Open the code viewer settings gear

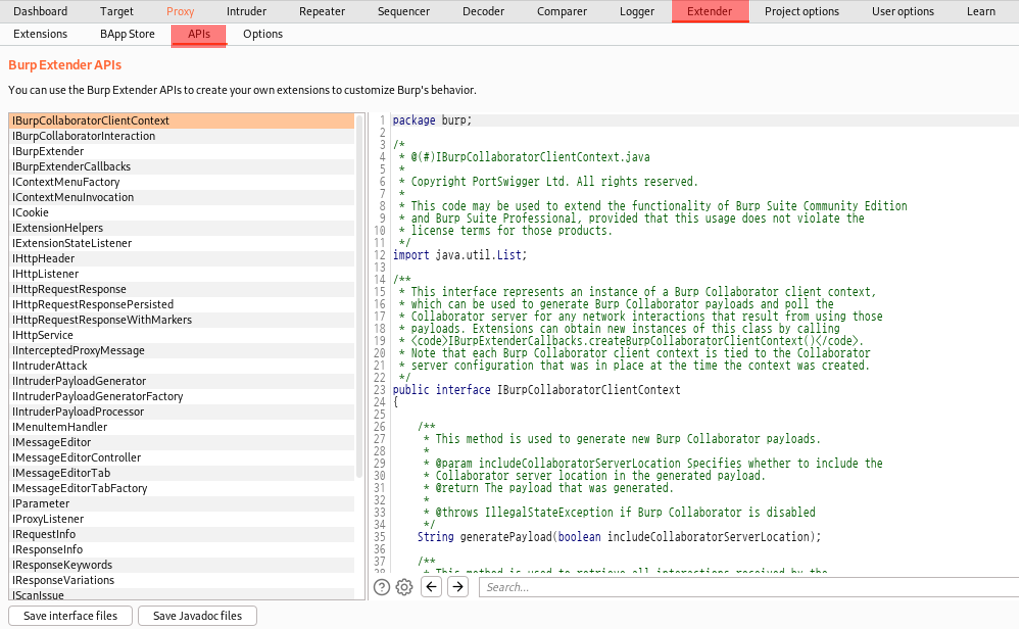pyautogui.click(x=404, y=587)
